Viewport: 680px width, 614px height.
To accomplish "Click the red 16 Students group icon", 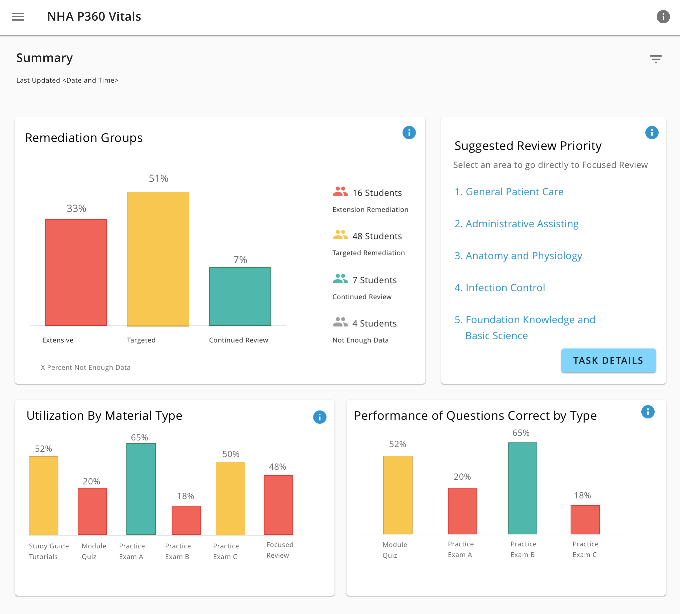I will (x=340, y=191).
